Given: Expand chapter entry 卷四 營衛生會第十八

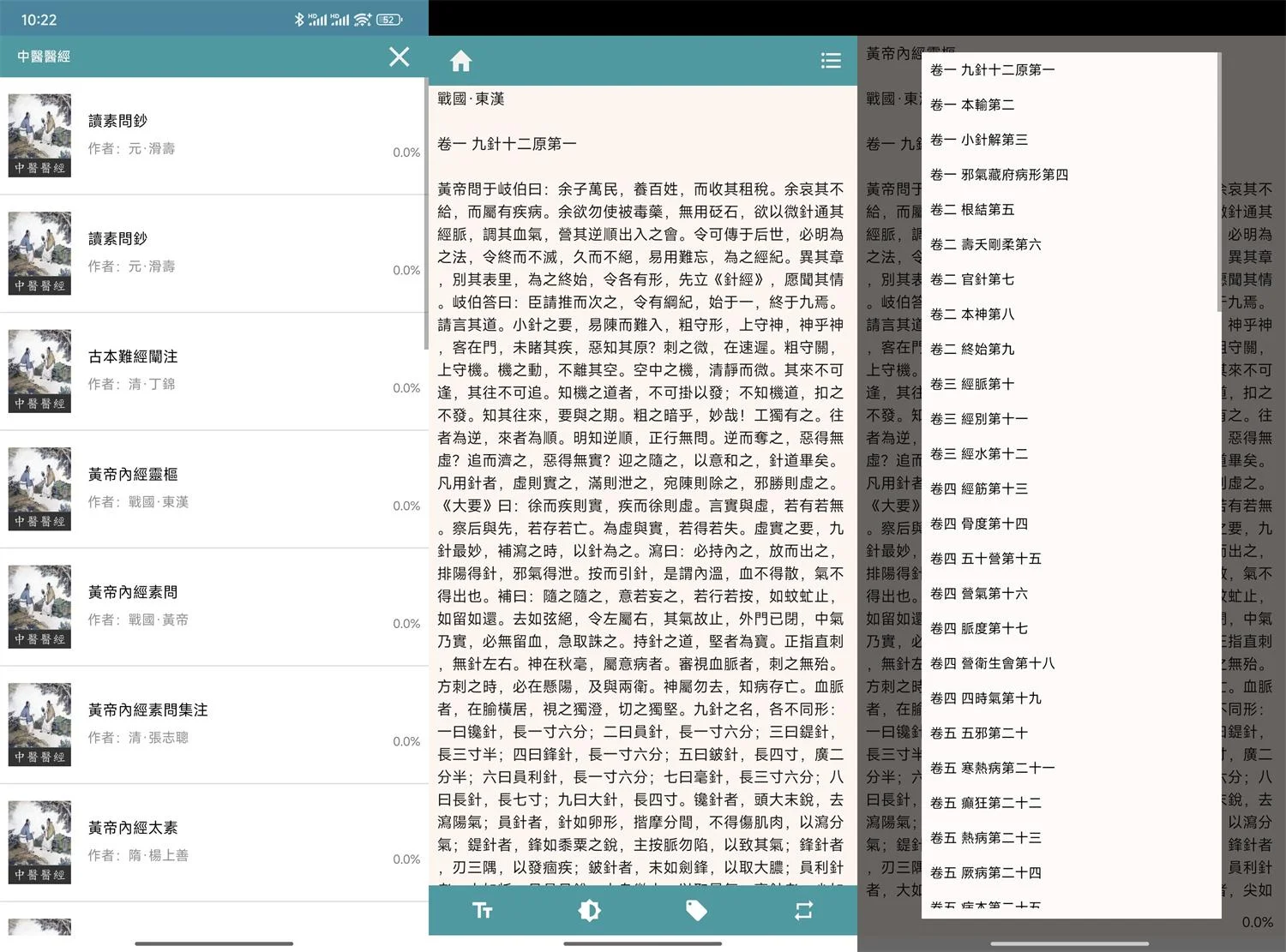Looking at the screenshot, I should click(992, 662).
